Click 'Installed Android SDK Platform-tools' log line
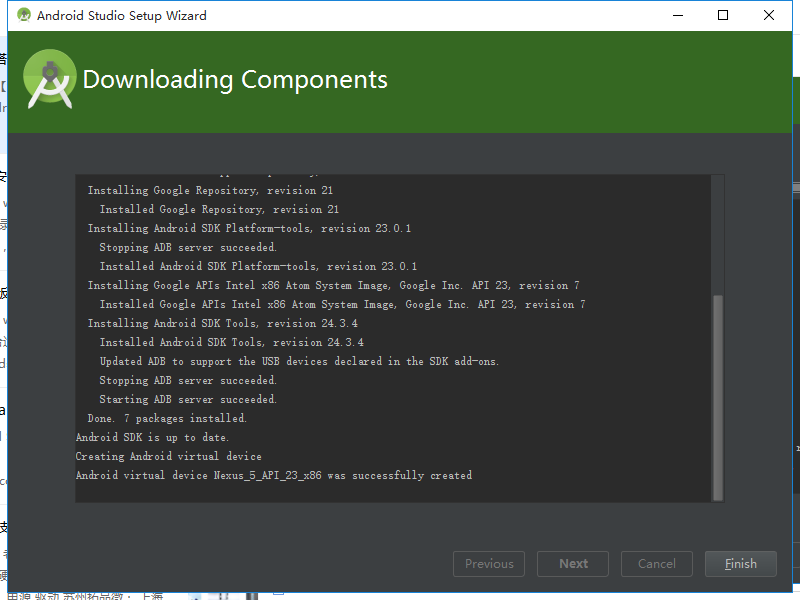The height and width of the screenshot is (600, 800). click(x=258, y=266)
